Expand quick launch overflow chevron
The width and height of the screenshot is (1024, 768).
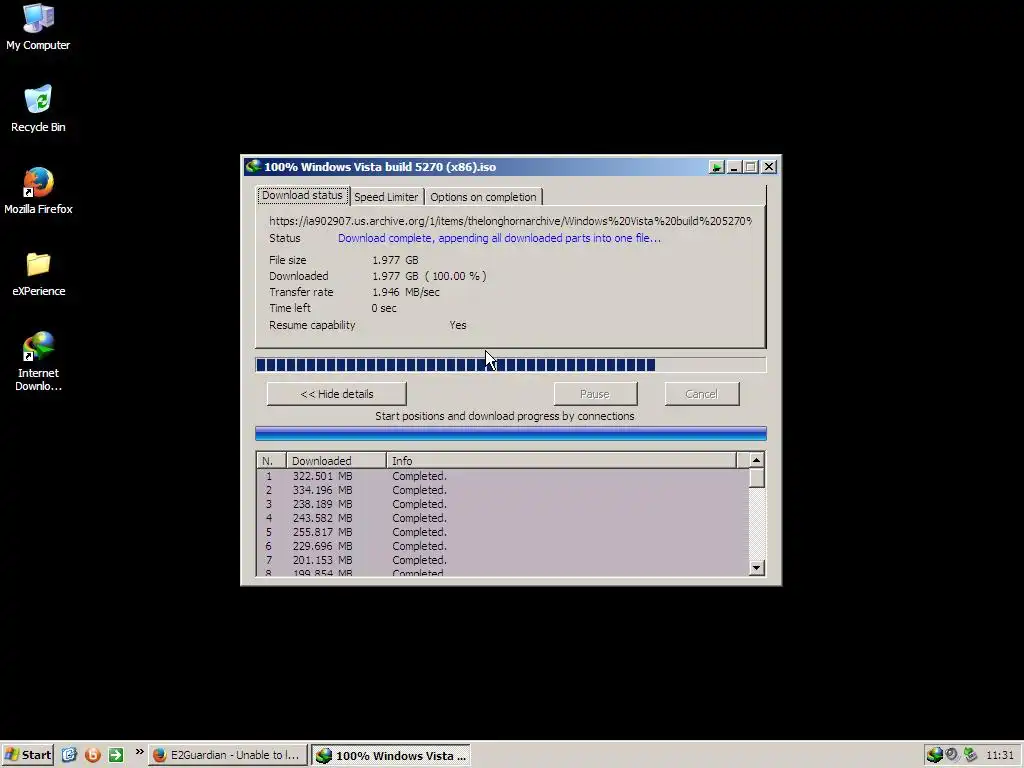pyautogui.click(x=139, y=752)
